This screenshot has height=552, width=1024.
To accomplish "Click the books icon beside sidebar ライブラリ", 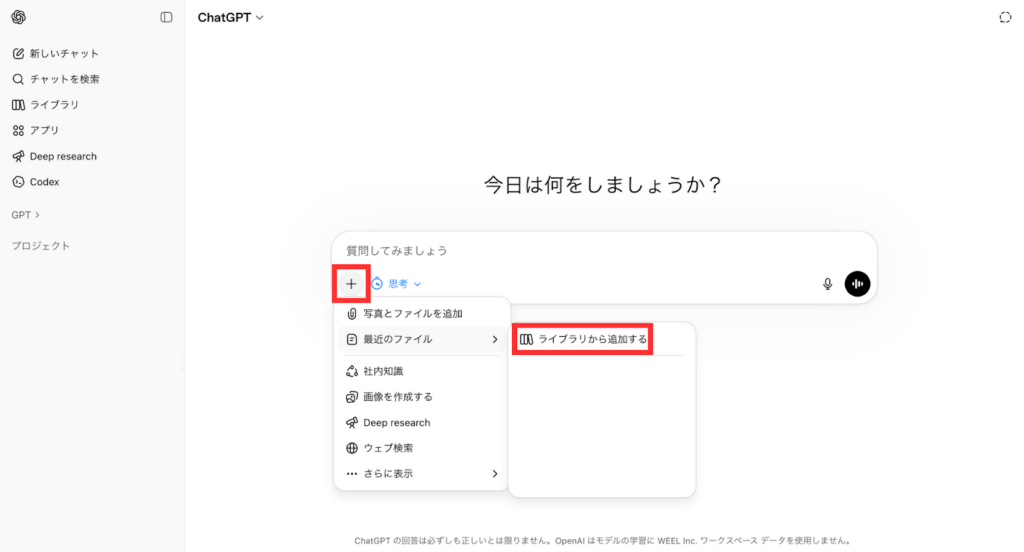I will 18,105.
